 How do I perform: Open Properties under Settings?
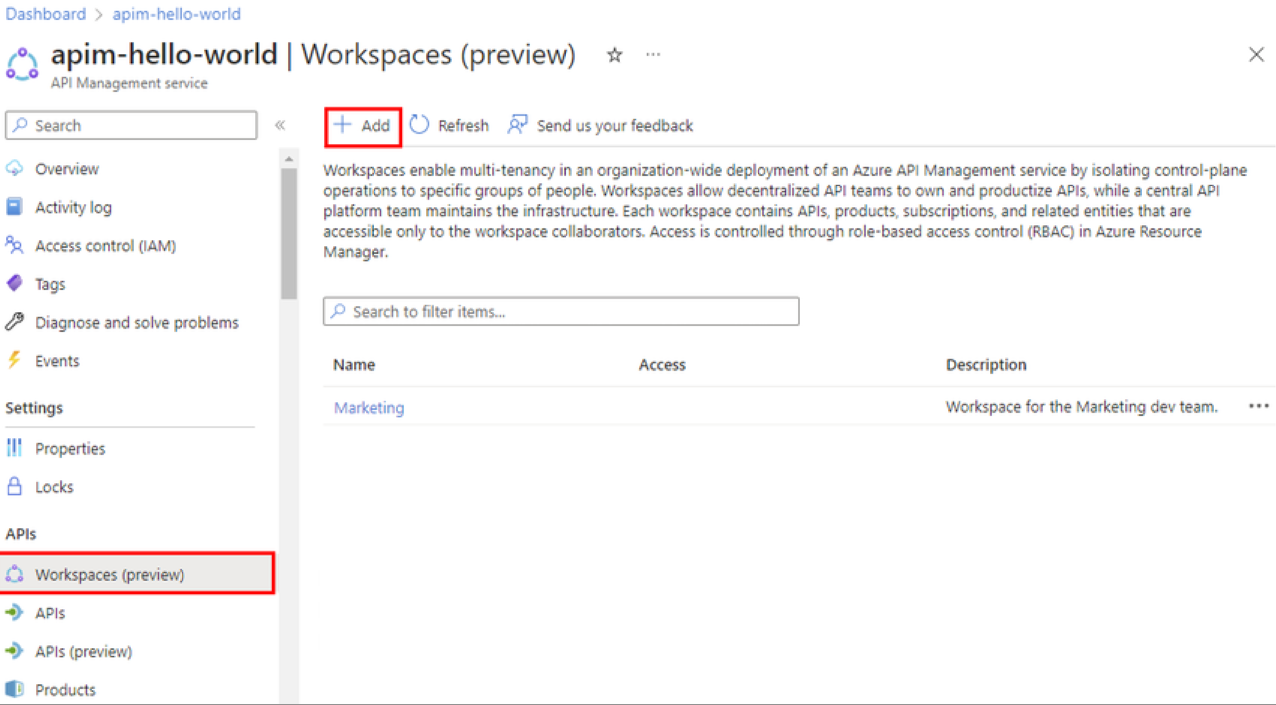click(x=70, y=448)
